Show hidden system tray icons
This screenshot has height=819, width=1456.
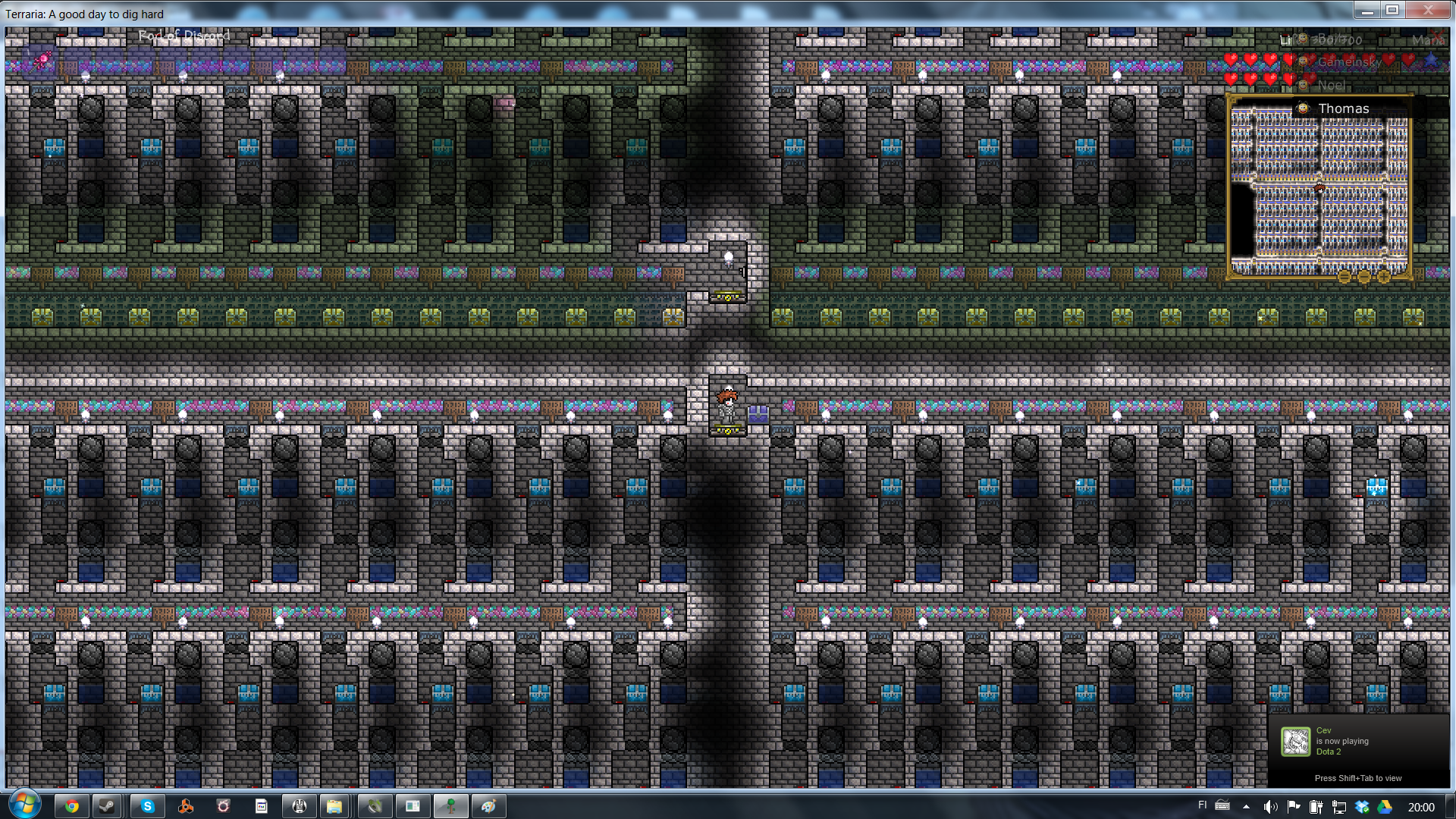[x=1246, y=806]
